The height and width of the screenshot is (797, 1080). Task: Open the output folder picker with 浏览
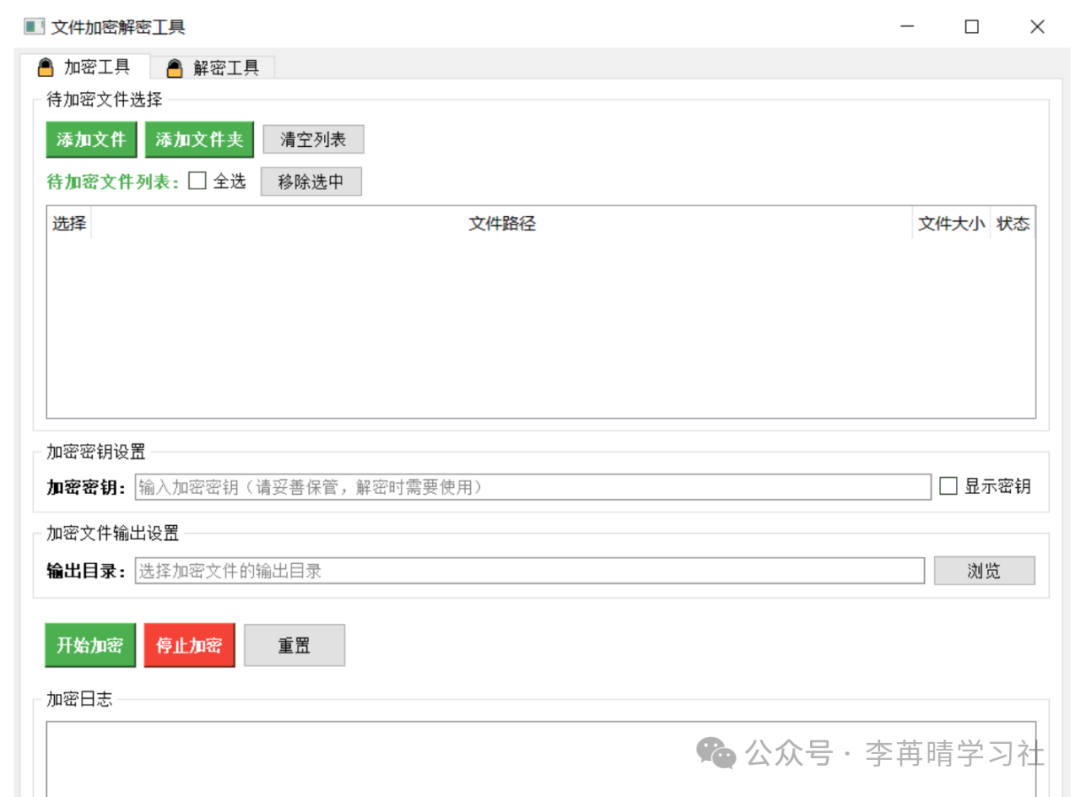pos(984,571)
